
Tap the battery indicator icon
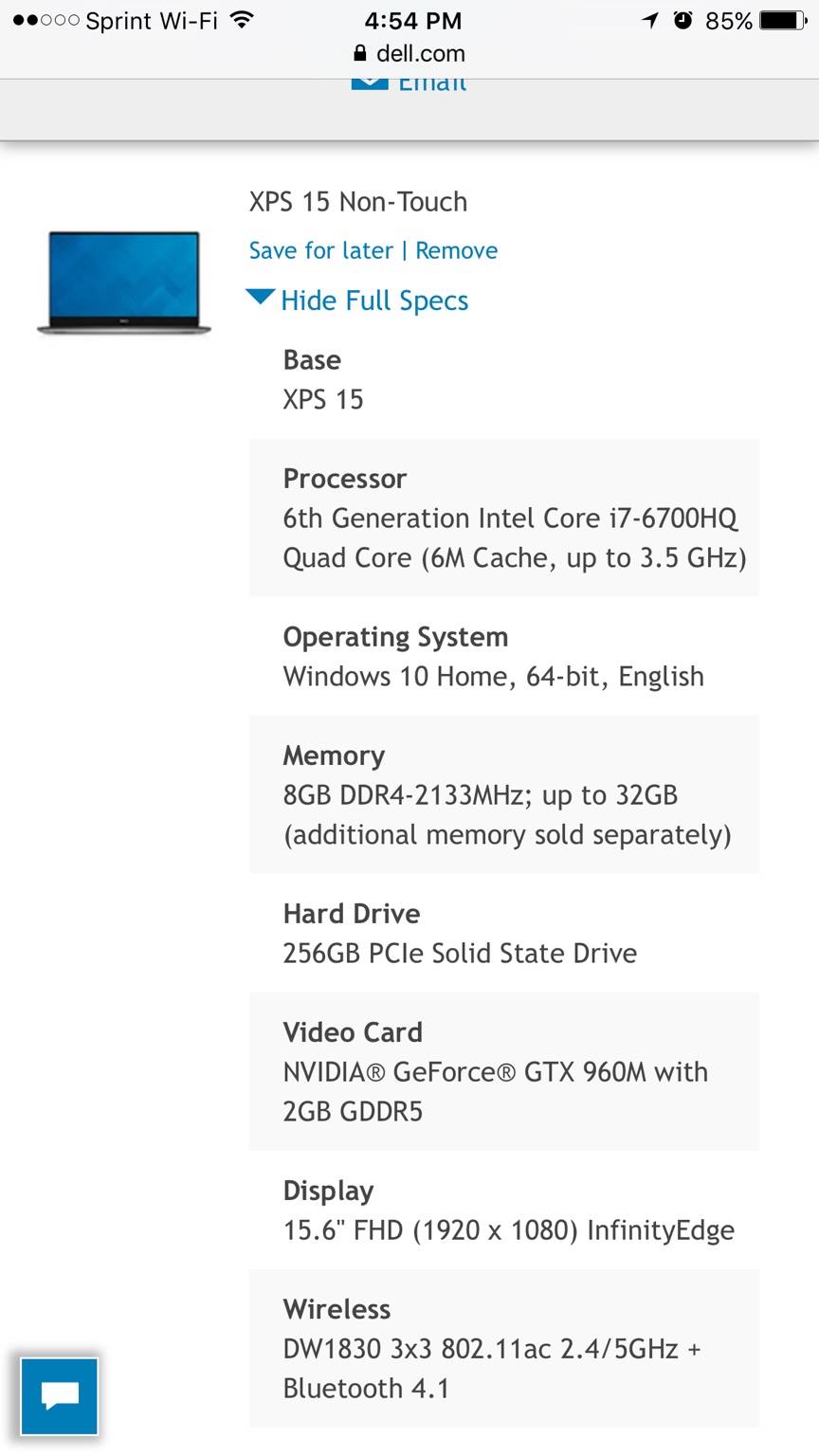point(785,20)
